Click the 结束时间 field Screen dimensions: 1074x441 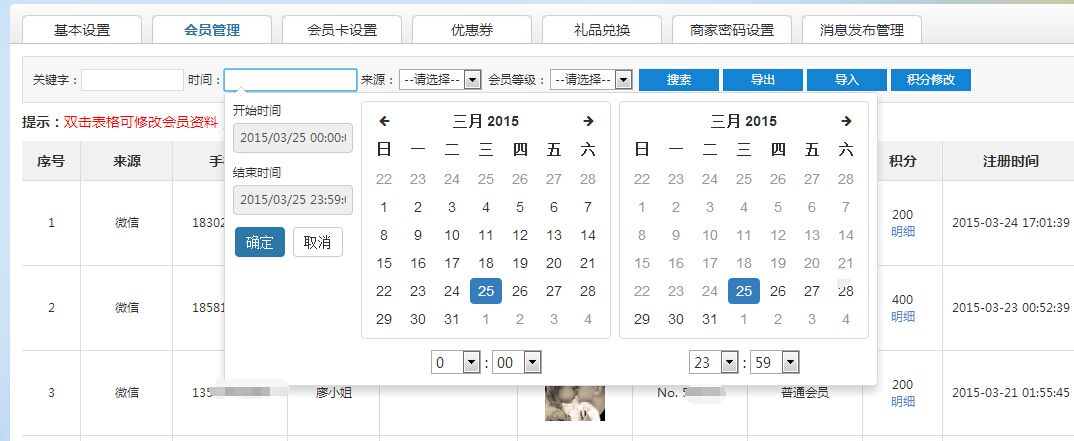[x=293, y=200]
